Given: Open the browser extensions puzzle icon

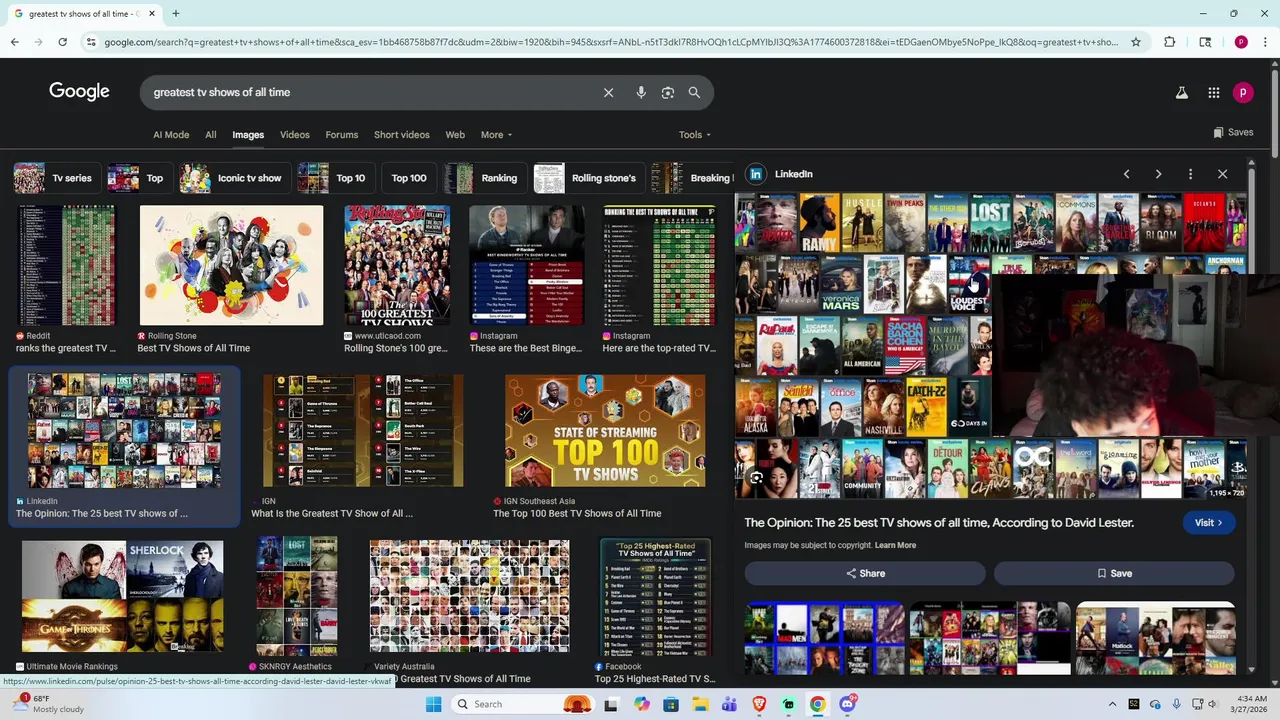Looking at the screenshot, I should (1169, 42).
